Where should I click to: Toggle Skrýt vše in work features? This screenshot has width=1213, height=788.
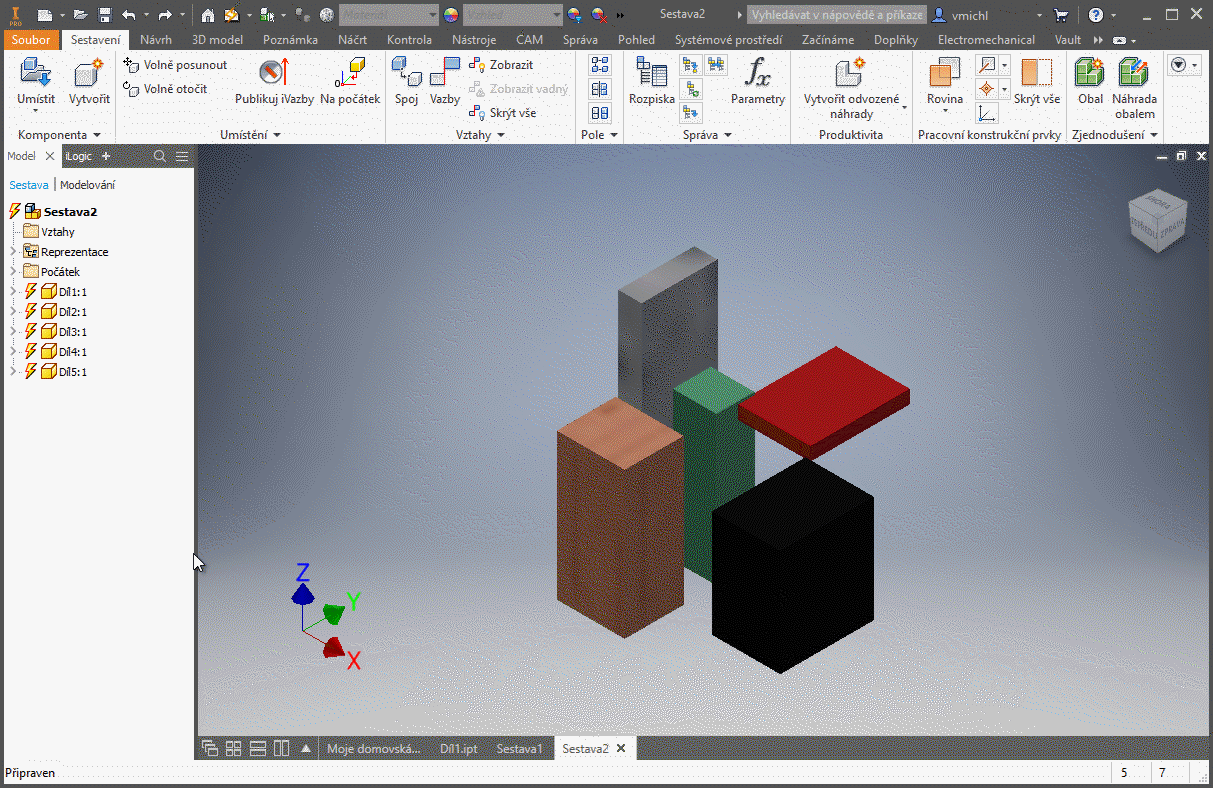click(x=1036, y=75)
